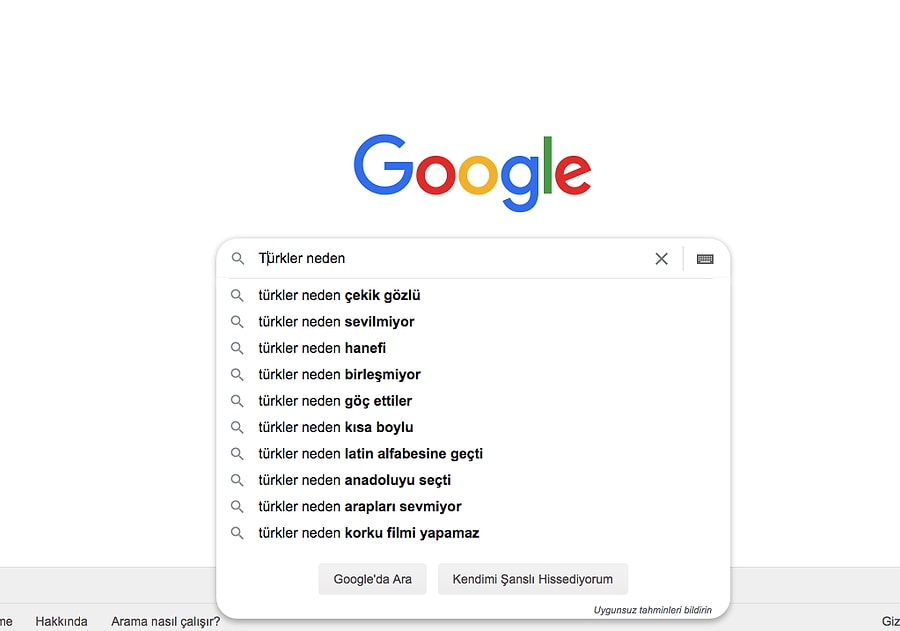Click magnifier icon beside "hanefi" suggestion
The height and width of the screenshot is (631, 900).
pos(238,348)
